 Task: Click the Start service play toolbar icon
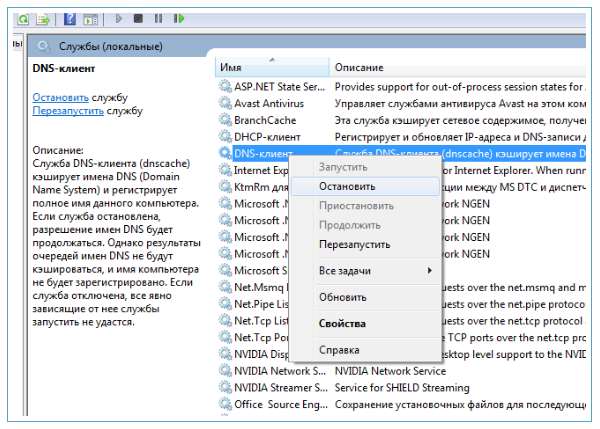118,18
